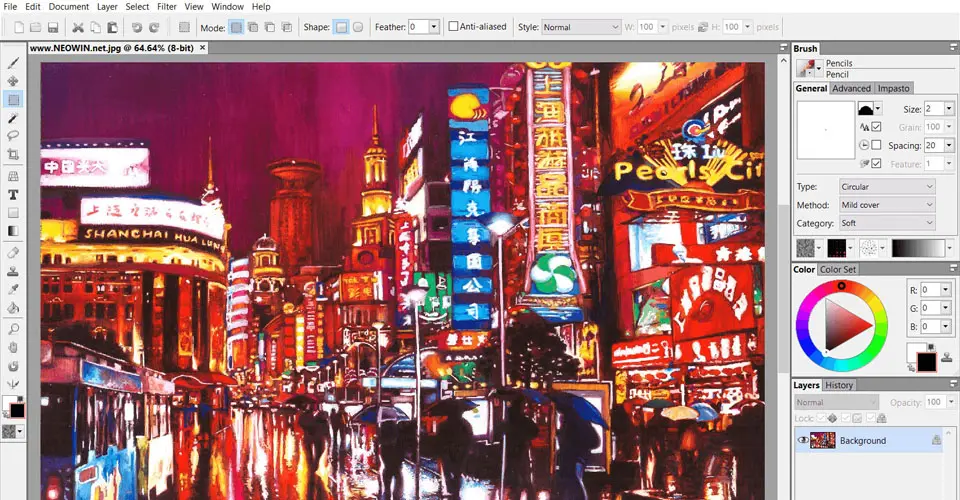The height and width of the screenshot is (500, 960).
Task: Click the Cut scissors icon
Action: pos(78,27)
